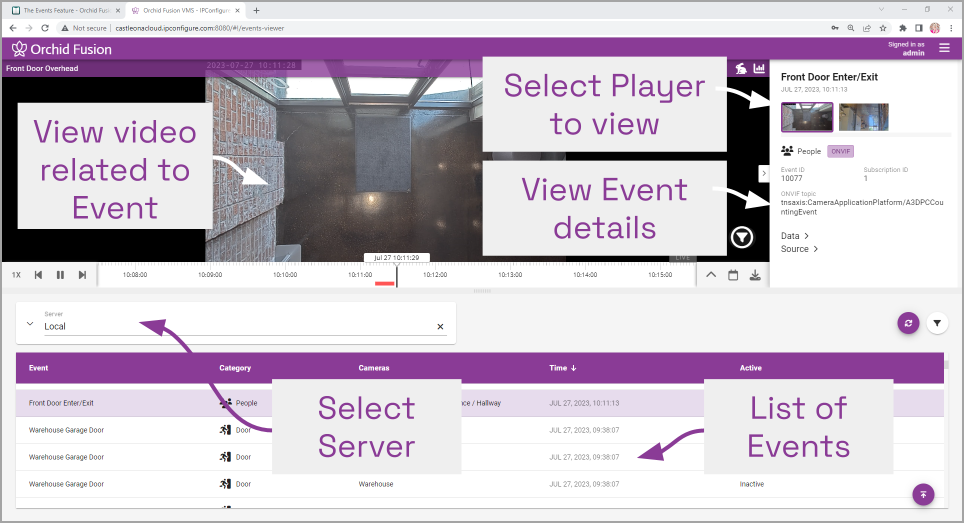Open the browser three-dot menu
Screen dimensions: 964x523
[952, 28]
